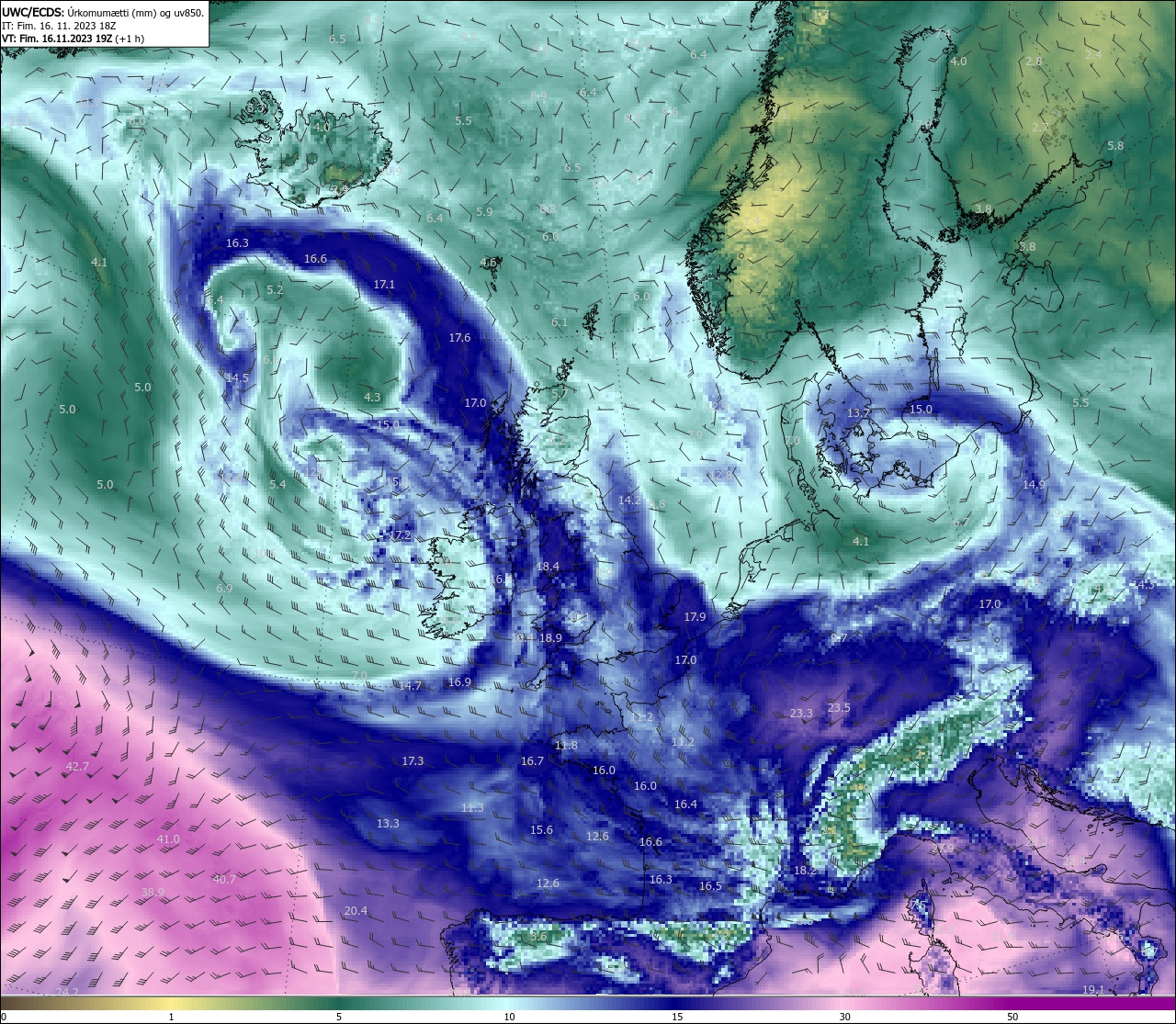Click the map value 41.0

pos(168,839)
